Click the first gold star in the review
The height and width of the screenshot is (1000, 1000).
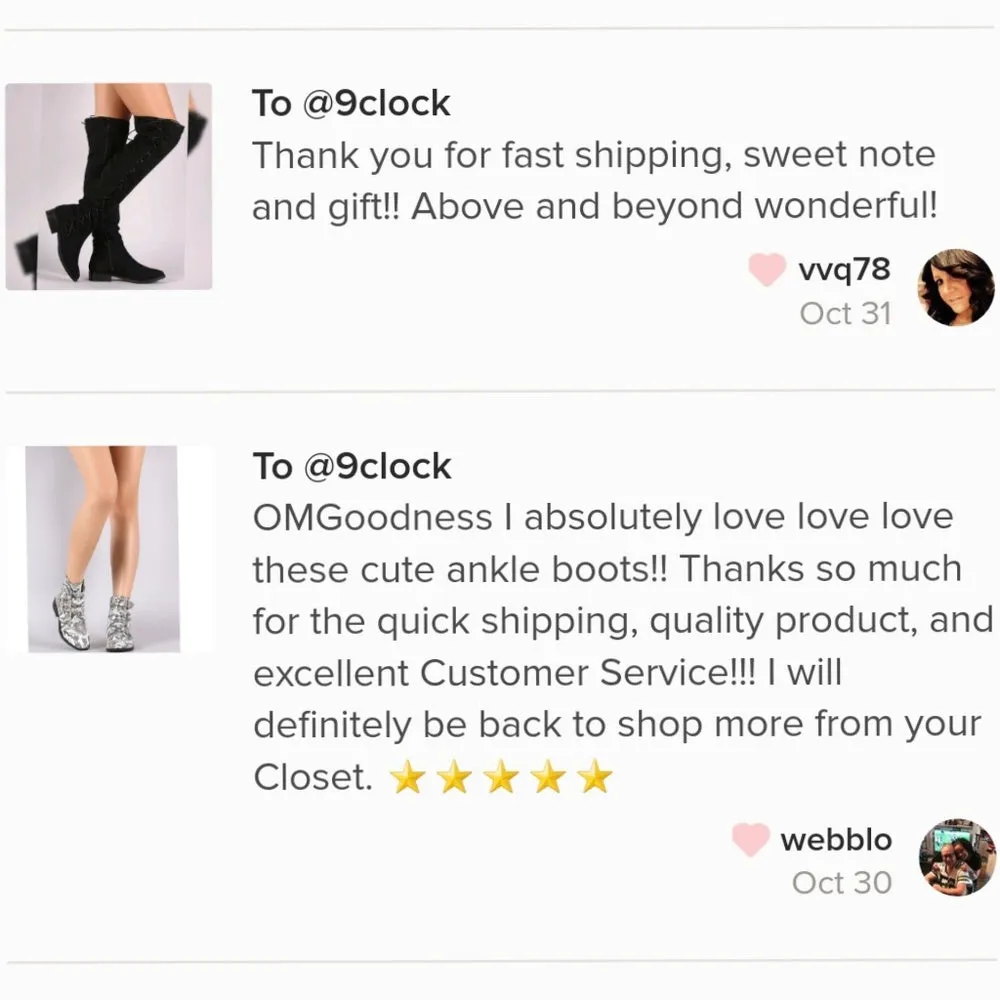[407, 776]
